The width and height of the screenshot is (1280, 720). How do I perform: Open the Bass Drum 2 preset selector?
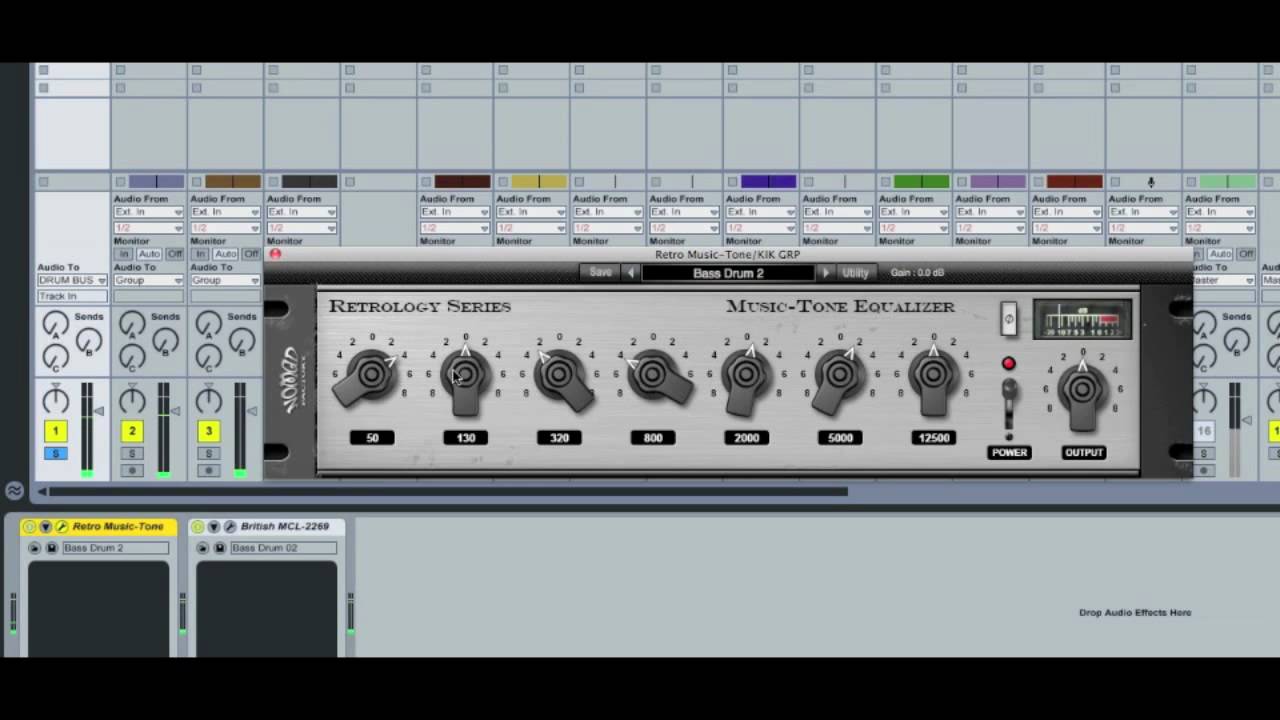tap(728, 273)
